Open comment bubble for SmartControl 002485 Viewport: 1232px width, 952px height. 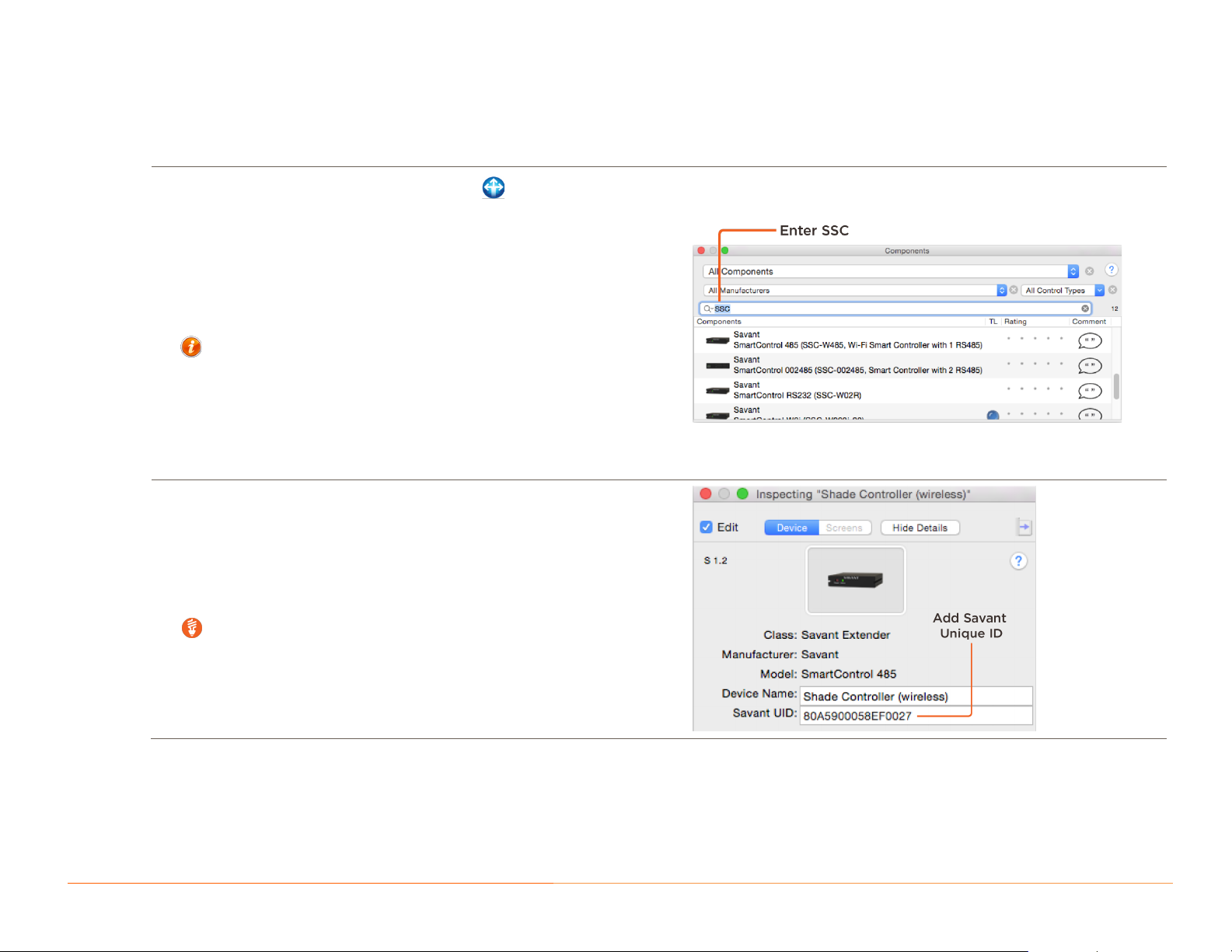point(1090,365)
